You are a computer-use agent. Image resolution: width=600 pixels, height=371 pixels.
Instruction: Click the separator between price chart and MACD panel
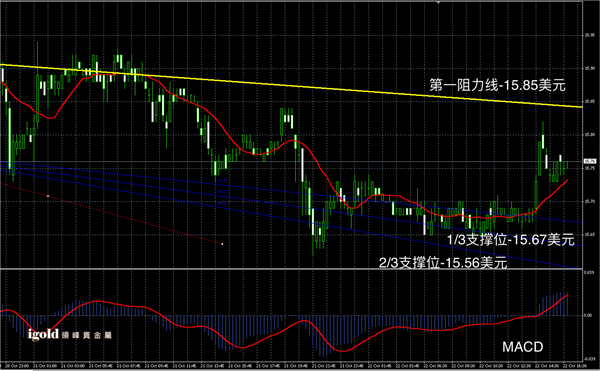point(291,269)
